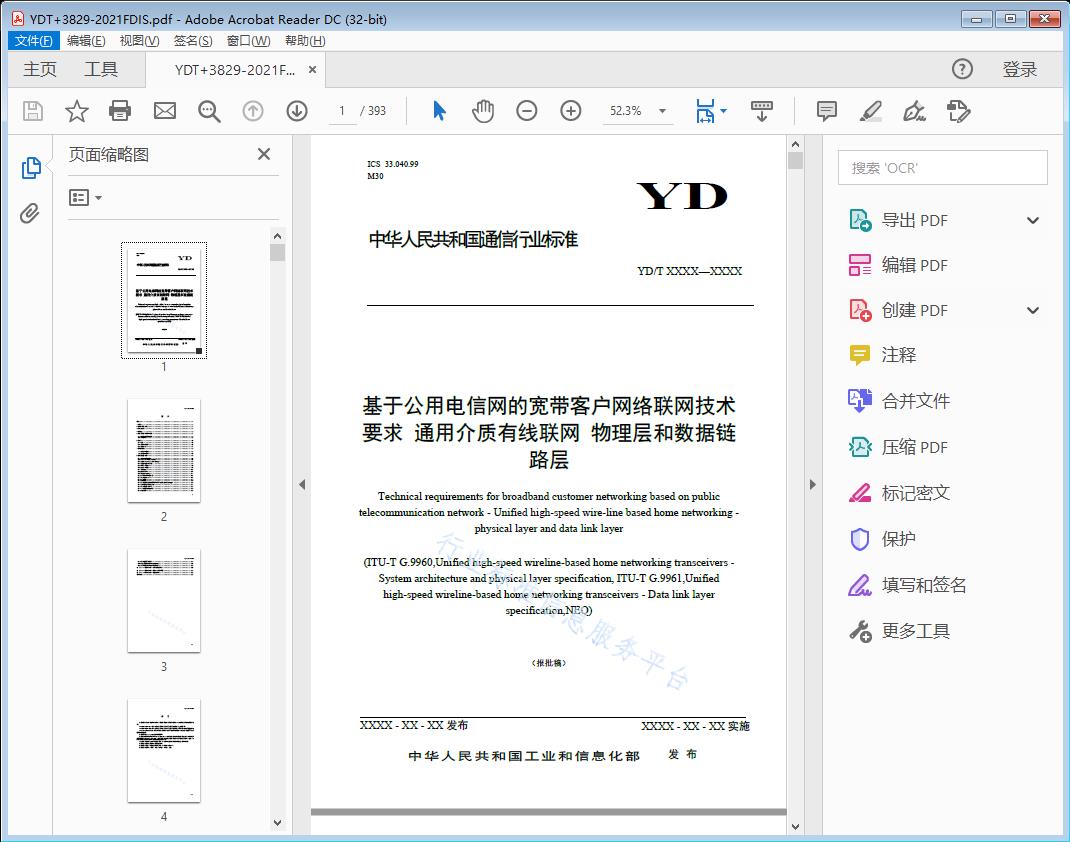Click the print document icon
This screenshot has width=1070, height=842.
[x=120, y=111]
